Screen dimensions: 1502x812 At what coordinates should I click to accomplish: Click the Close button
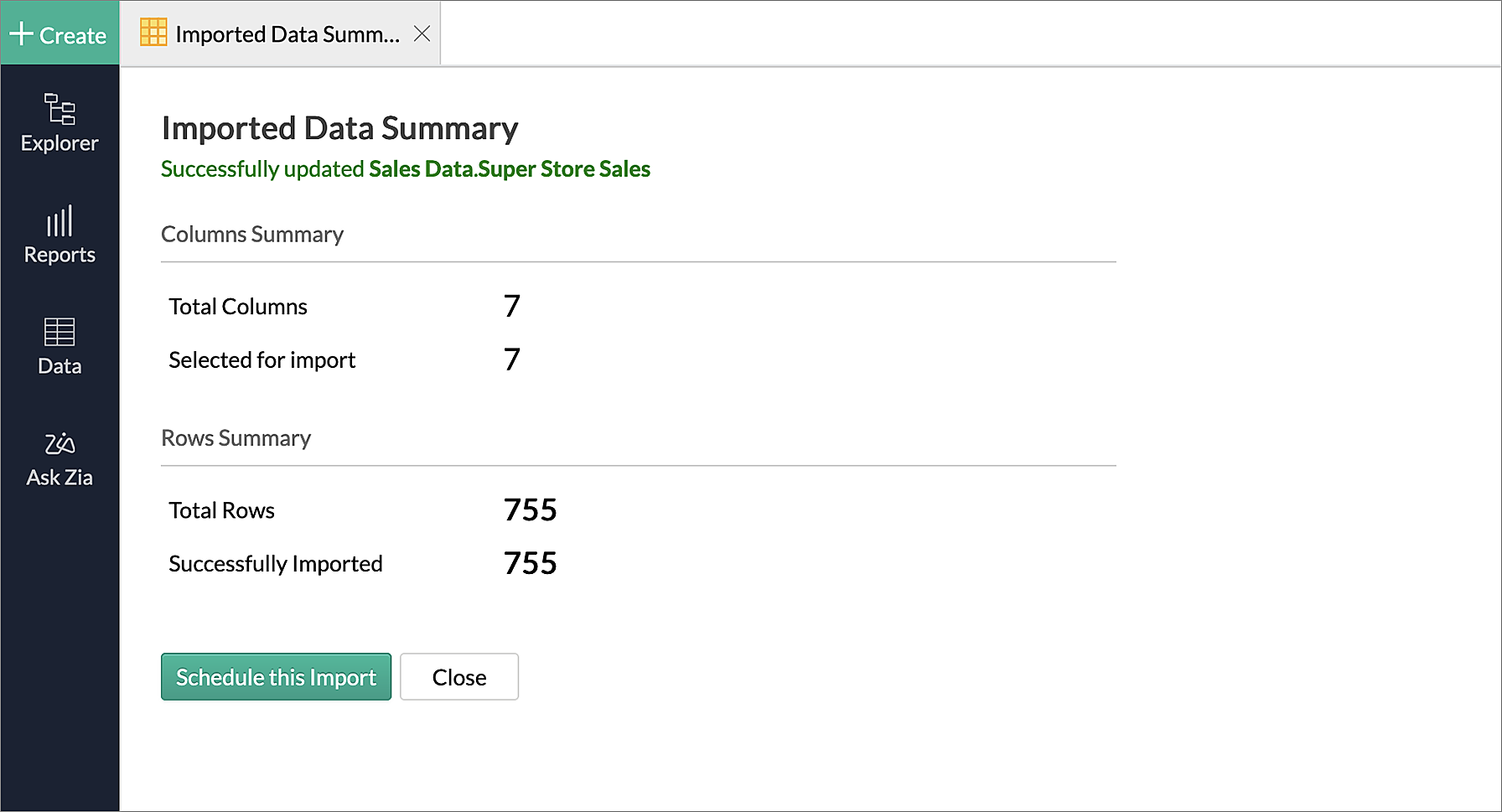(x=458, y=677)
